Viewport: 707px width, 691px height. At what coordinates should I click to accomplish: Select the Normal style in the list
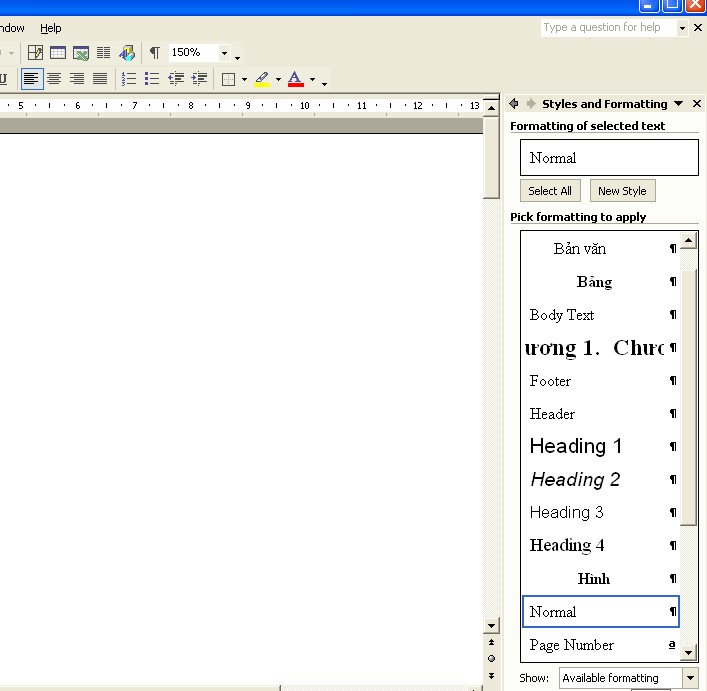click(601, 612)
